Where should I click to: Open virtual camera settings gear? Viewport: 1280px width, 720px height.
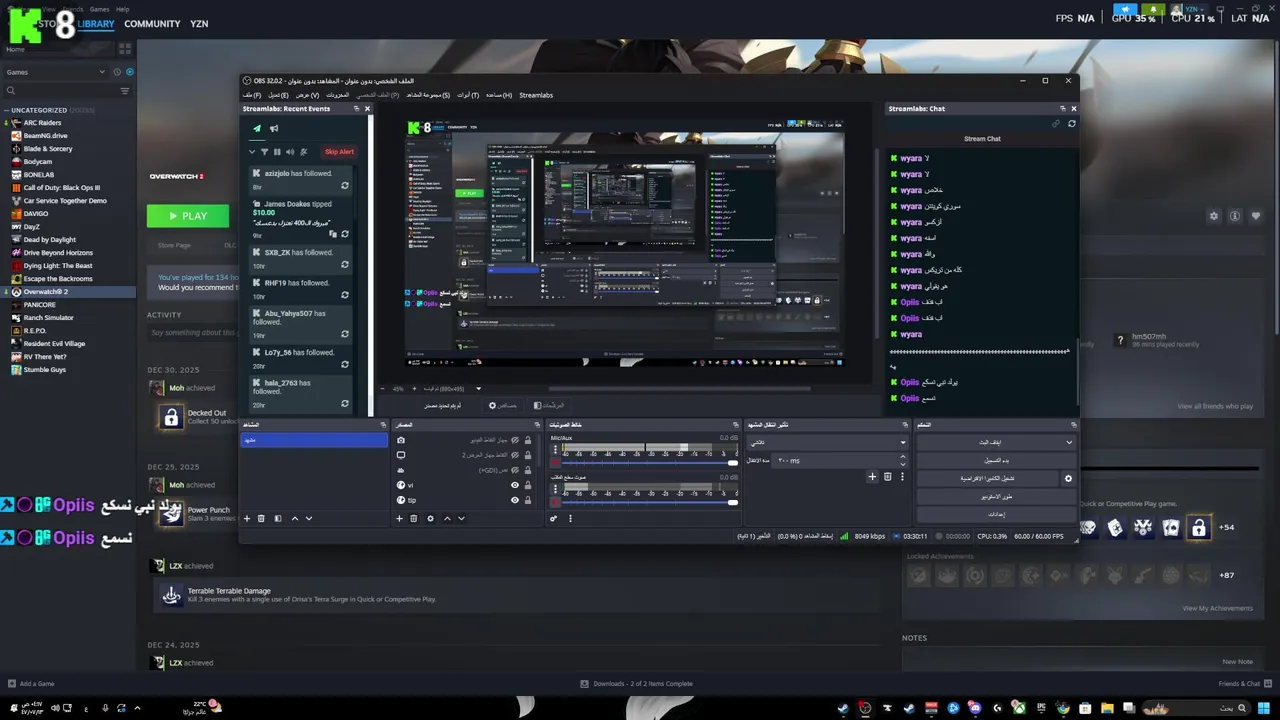[1068, 478]
